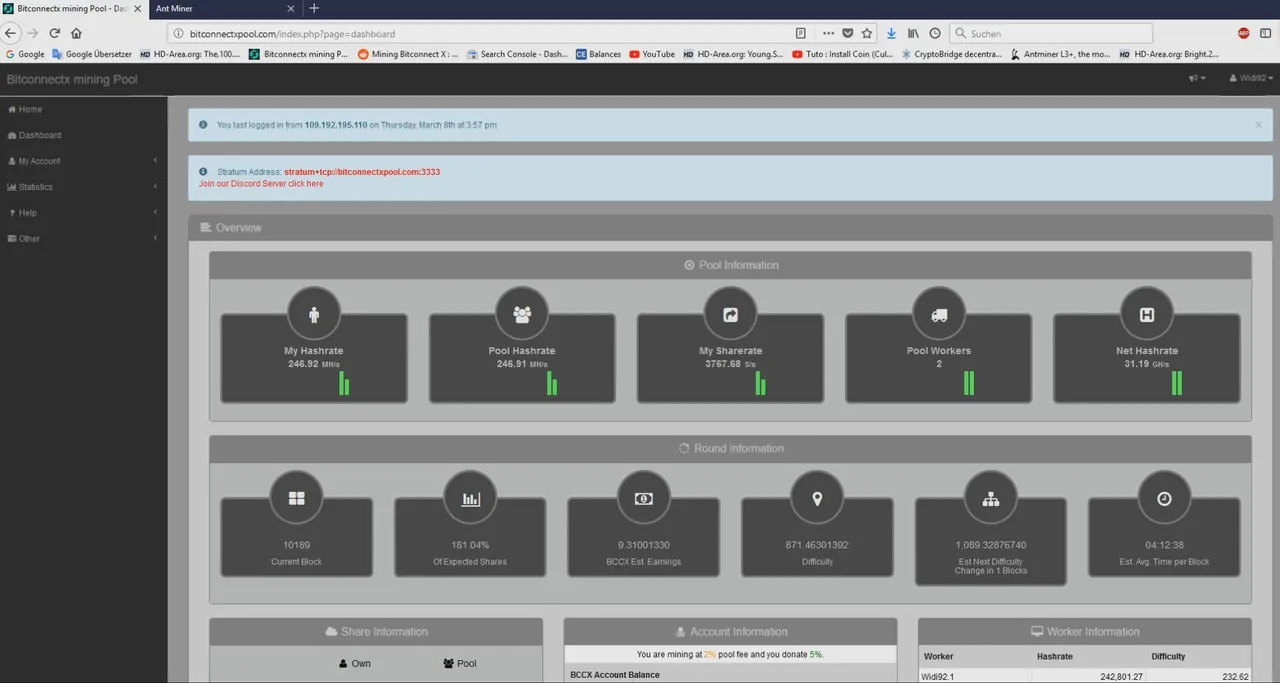
Task: Click the Expected Shares bar-chart icon
Action: [x=470, y=498]
